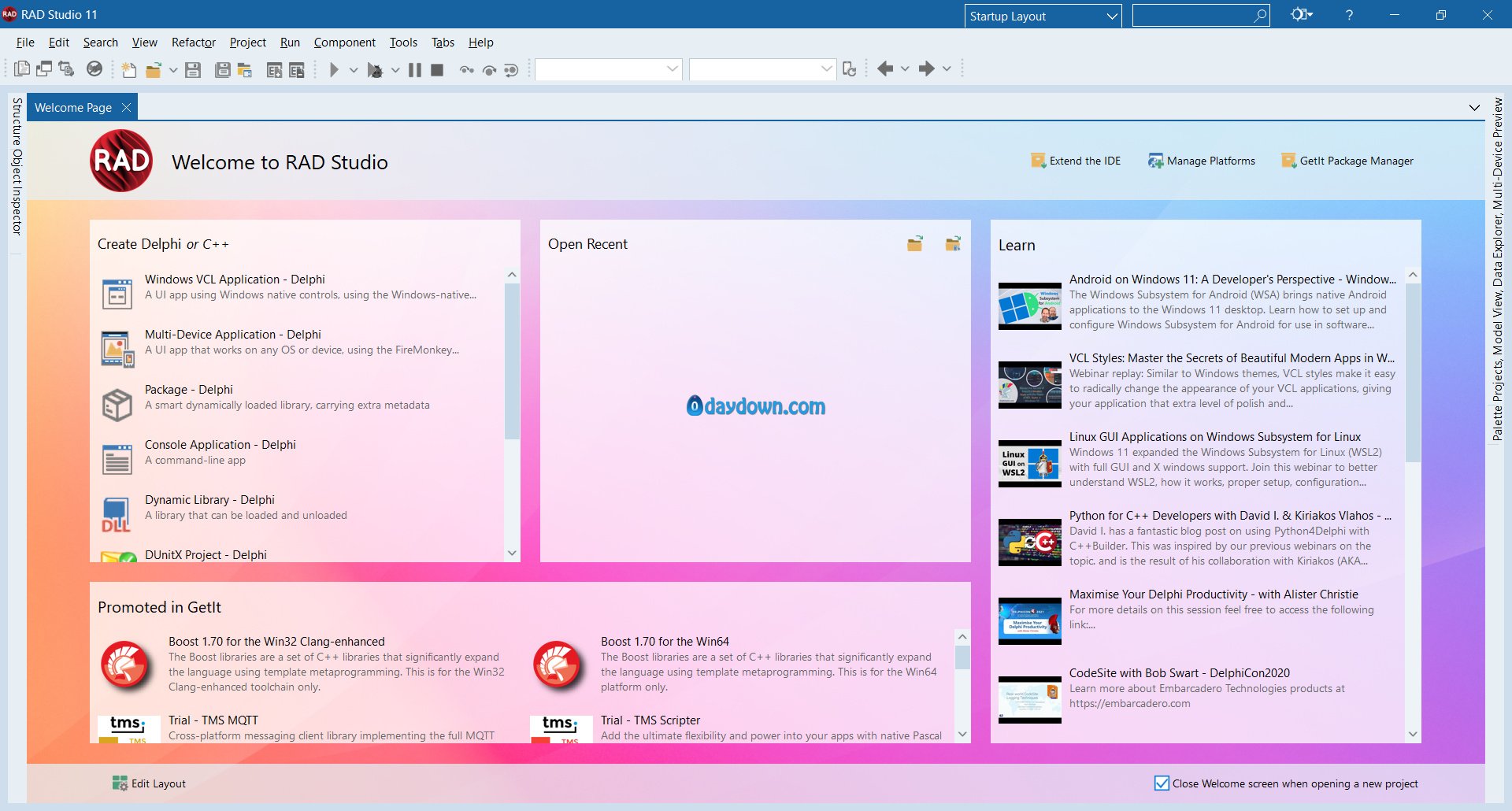Open the Structure side panel tab

[x=17, y=121]
